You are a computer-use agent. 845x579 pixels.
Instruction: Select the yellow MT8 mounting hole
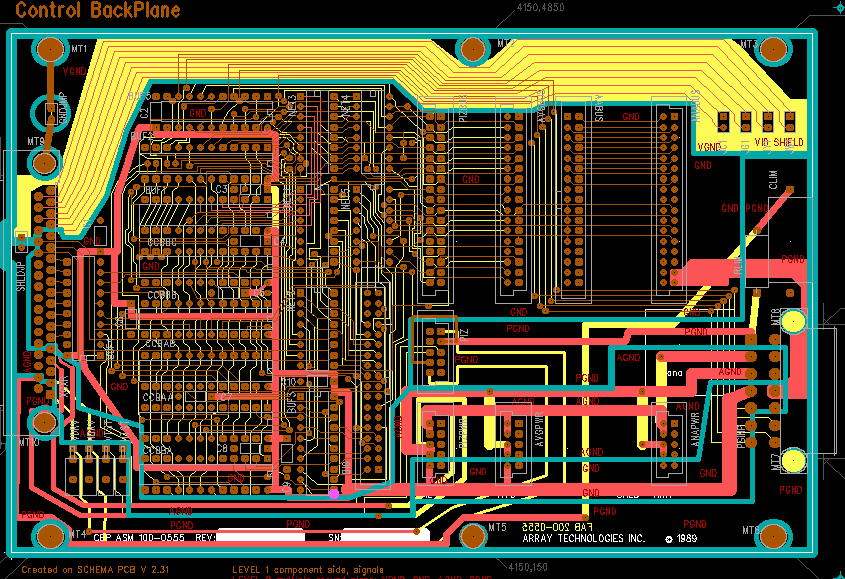793,321
